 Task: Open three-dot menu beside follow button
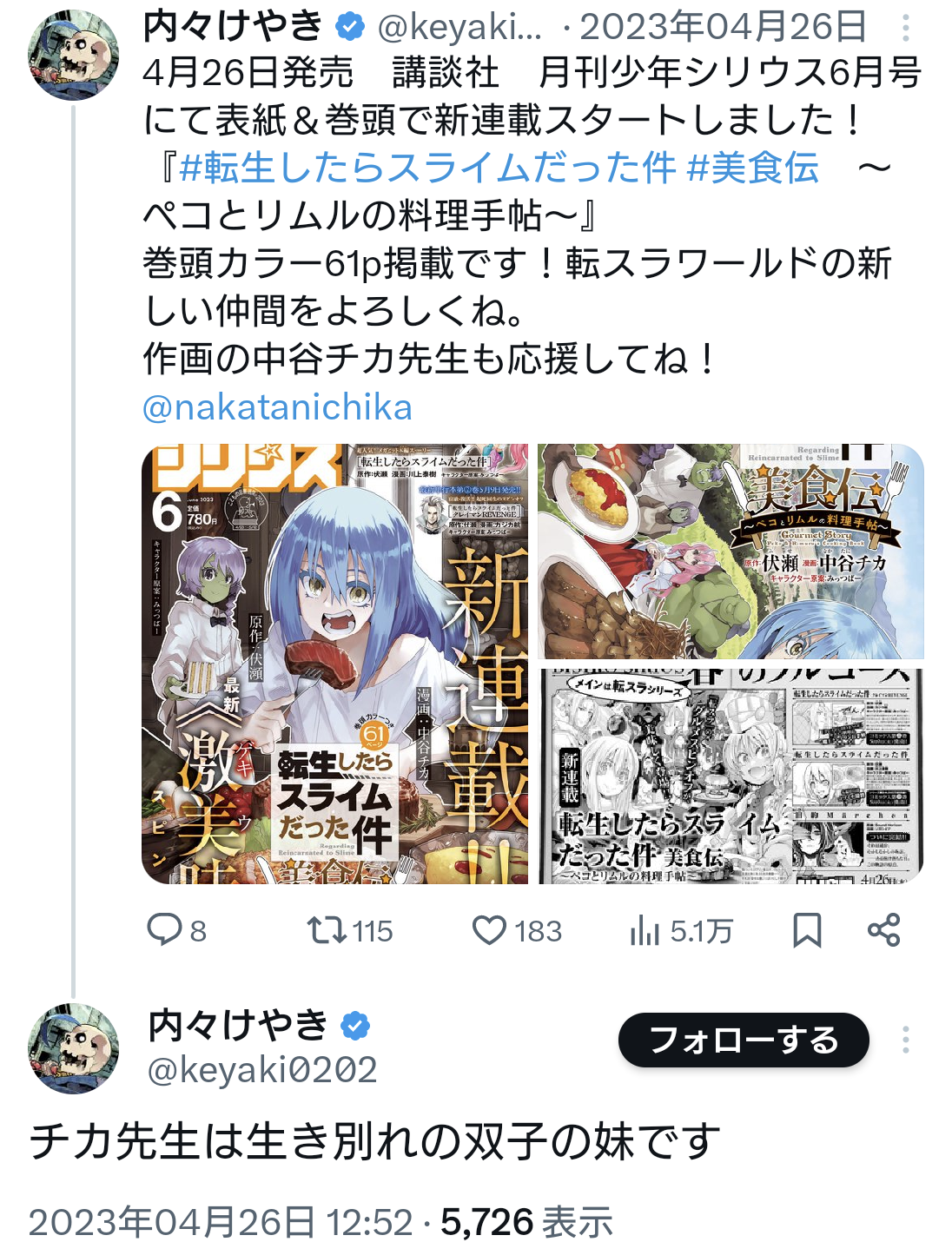[x=905, y=1040]
